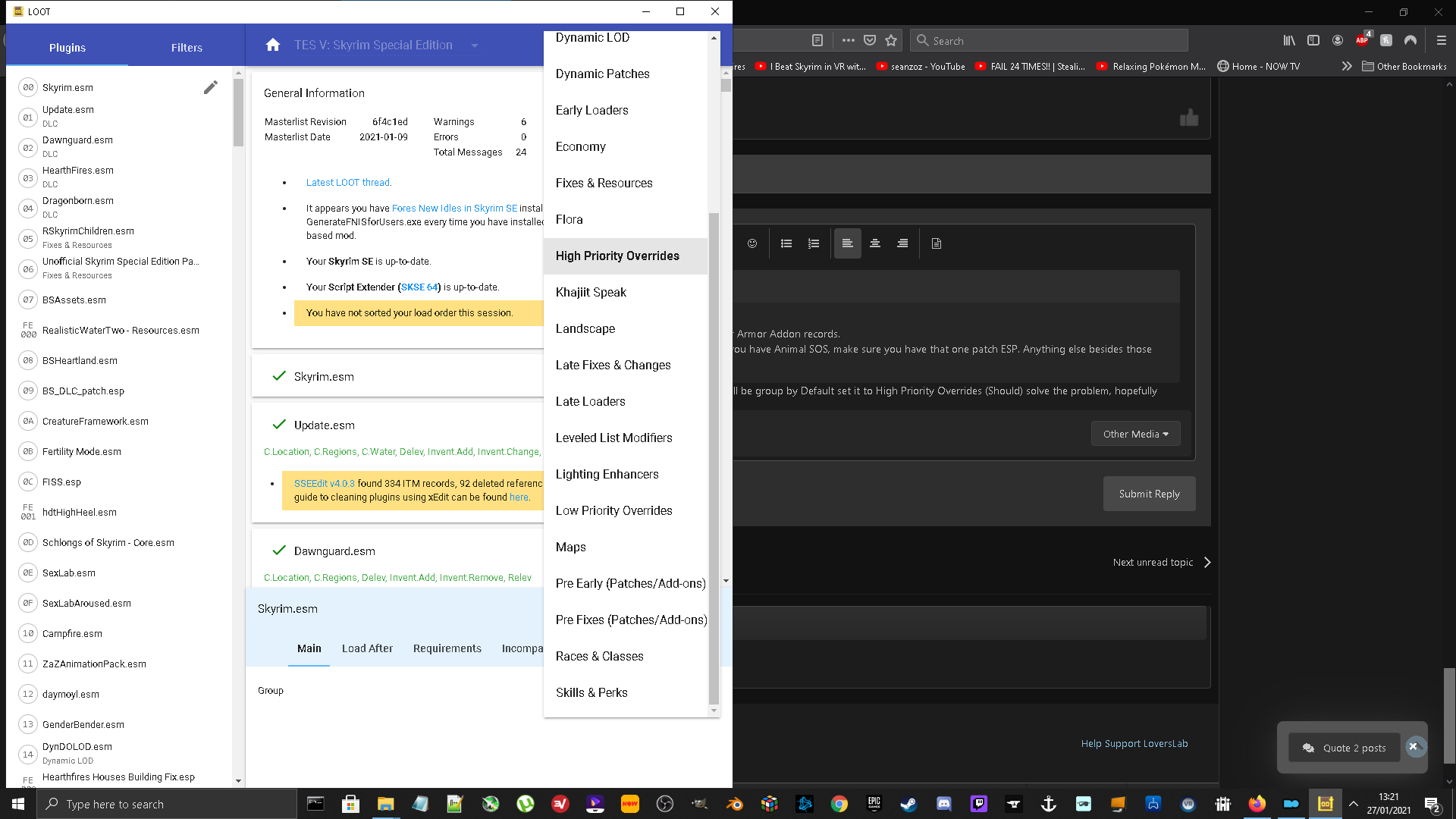Open the browser library icon

tap(1289, 41)
